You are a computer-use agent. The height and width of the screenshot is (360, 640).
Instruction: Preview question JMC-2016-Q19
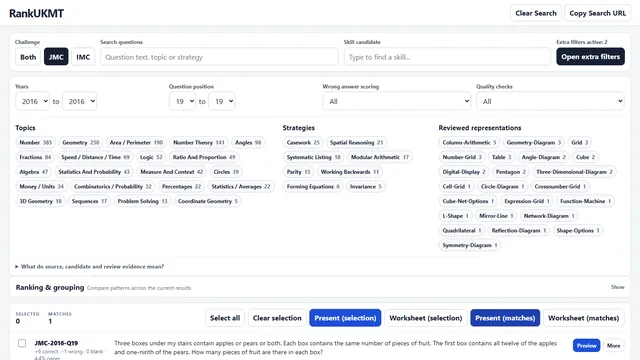[x=586, y=346]
